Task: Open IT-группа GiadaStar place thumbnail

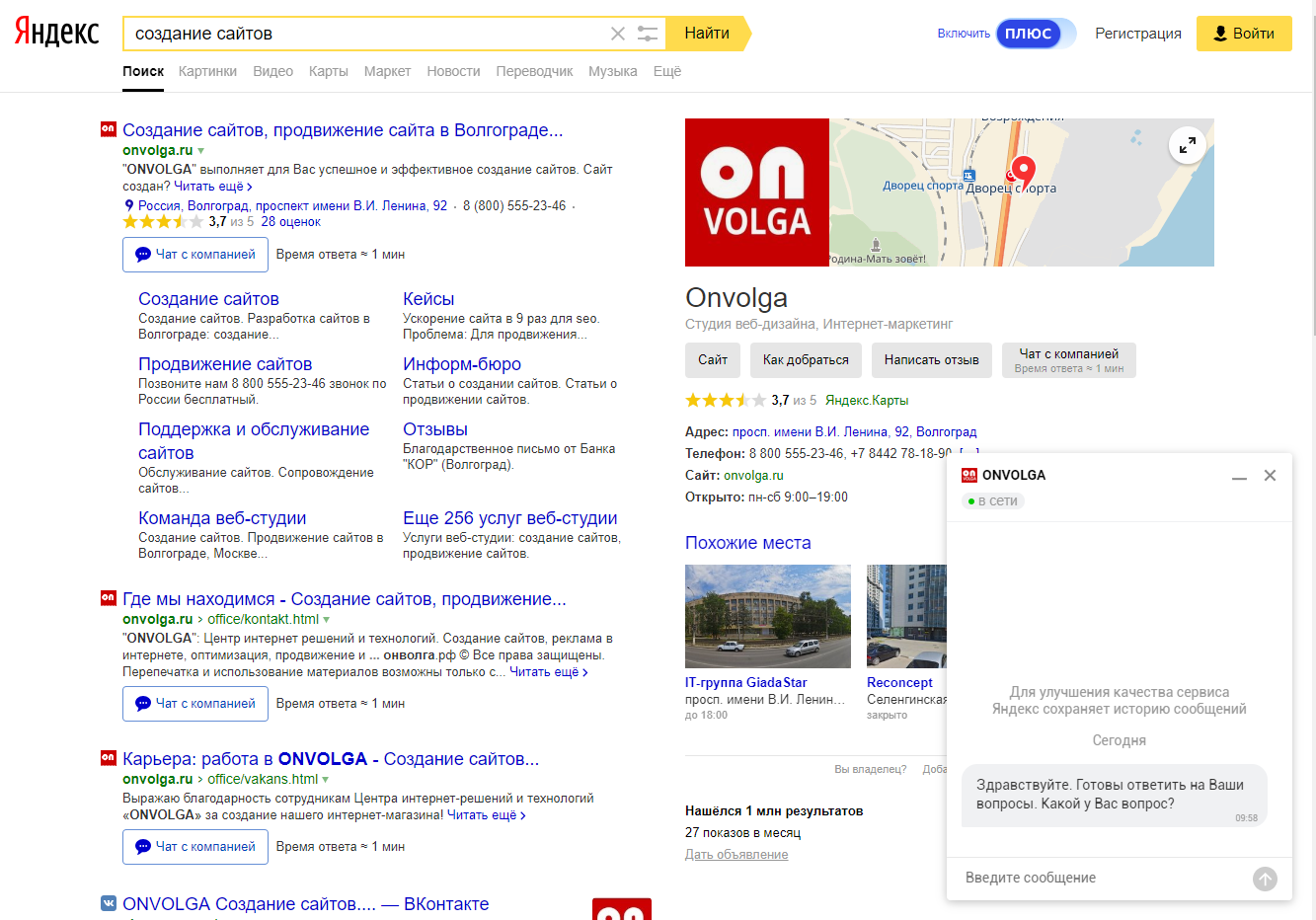Action: click(x=768, y=617)
